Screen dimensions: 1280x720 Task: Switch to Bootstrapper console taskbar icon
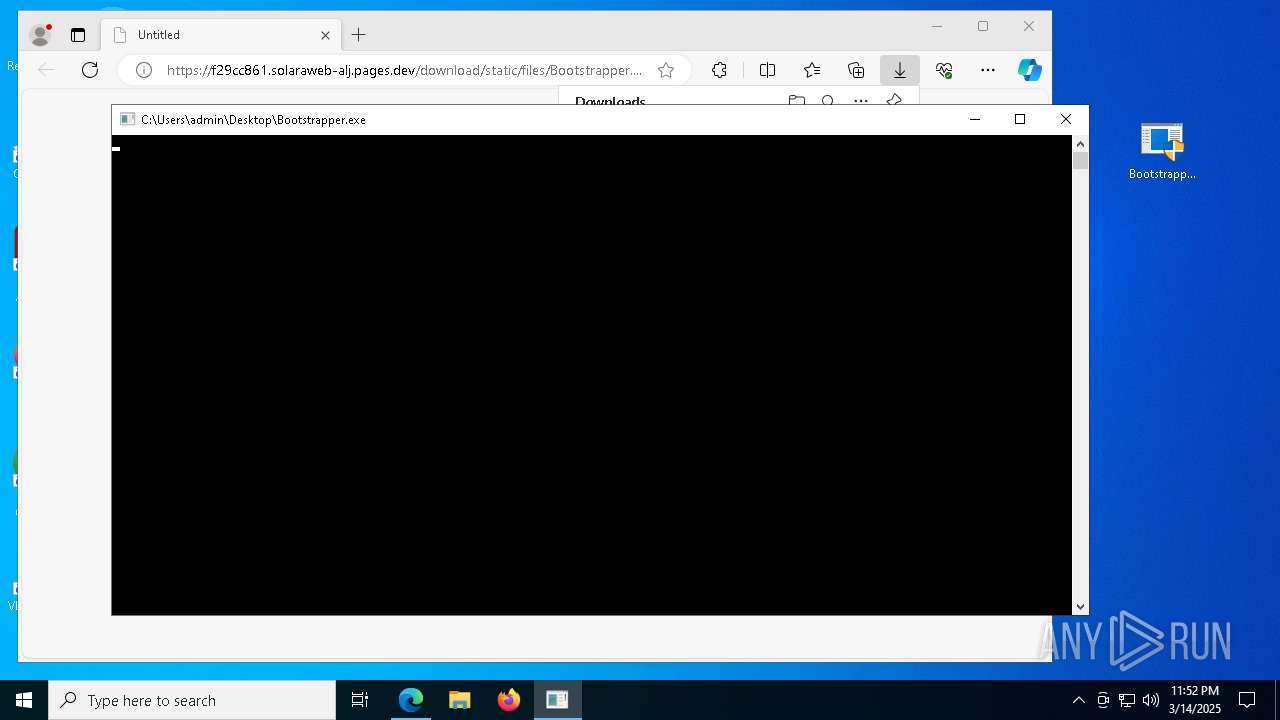[x=557, y=700]
